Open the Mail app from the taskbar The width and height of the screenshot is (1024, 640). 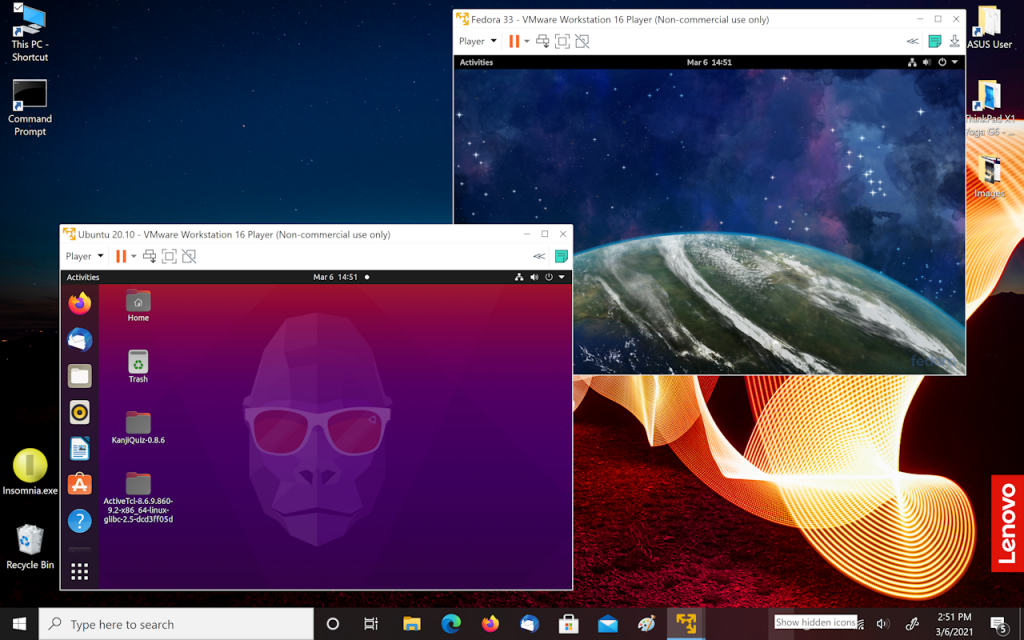pyautogui.click(x=607, y=624)
